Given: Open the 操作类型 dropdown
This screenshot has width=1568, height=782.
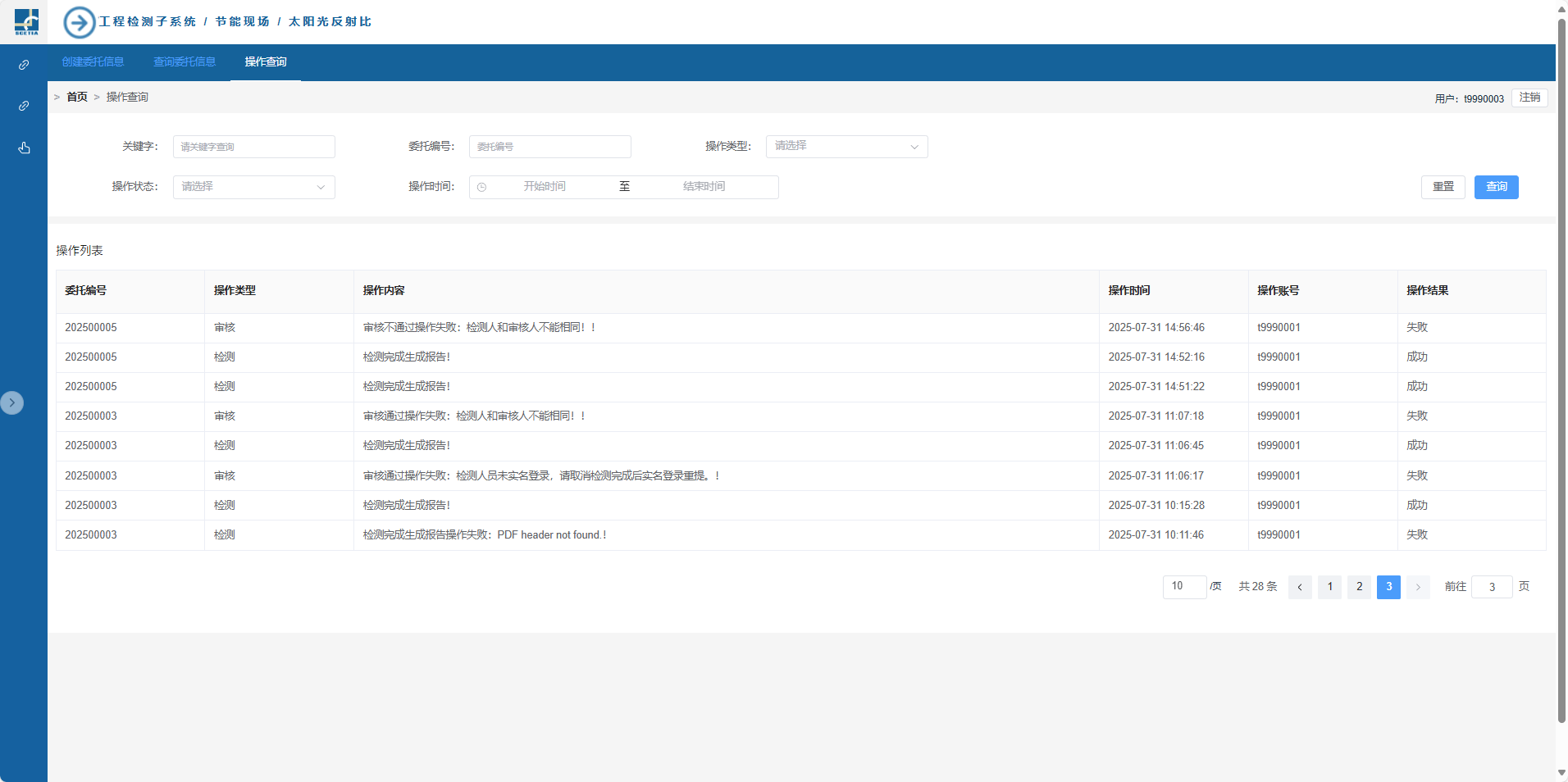Looking at the screenshot, I should [x=846, y=147].
